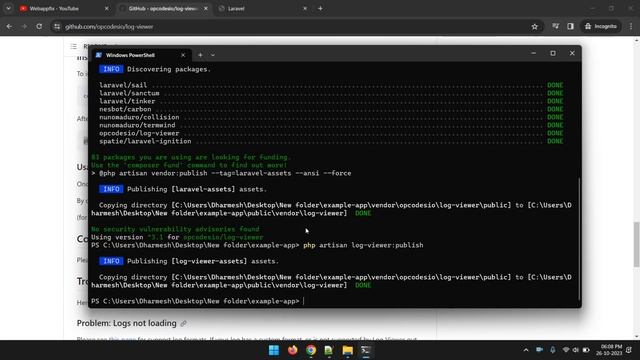Viewport: 640px width, 360px height.
Task: Go back using Chrome's back arrow
Action: pyautogui.click(x=9, y=27)
